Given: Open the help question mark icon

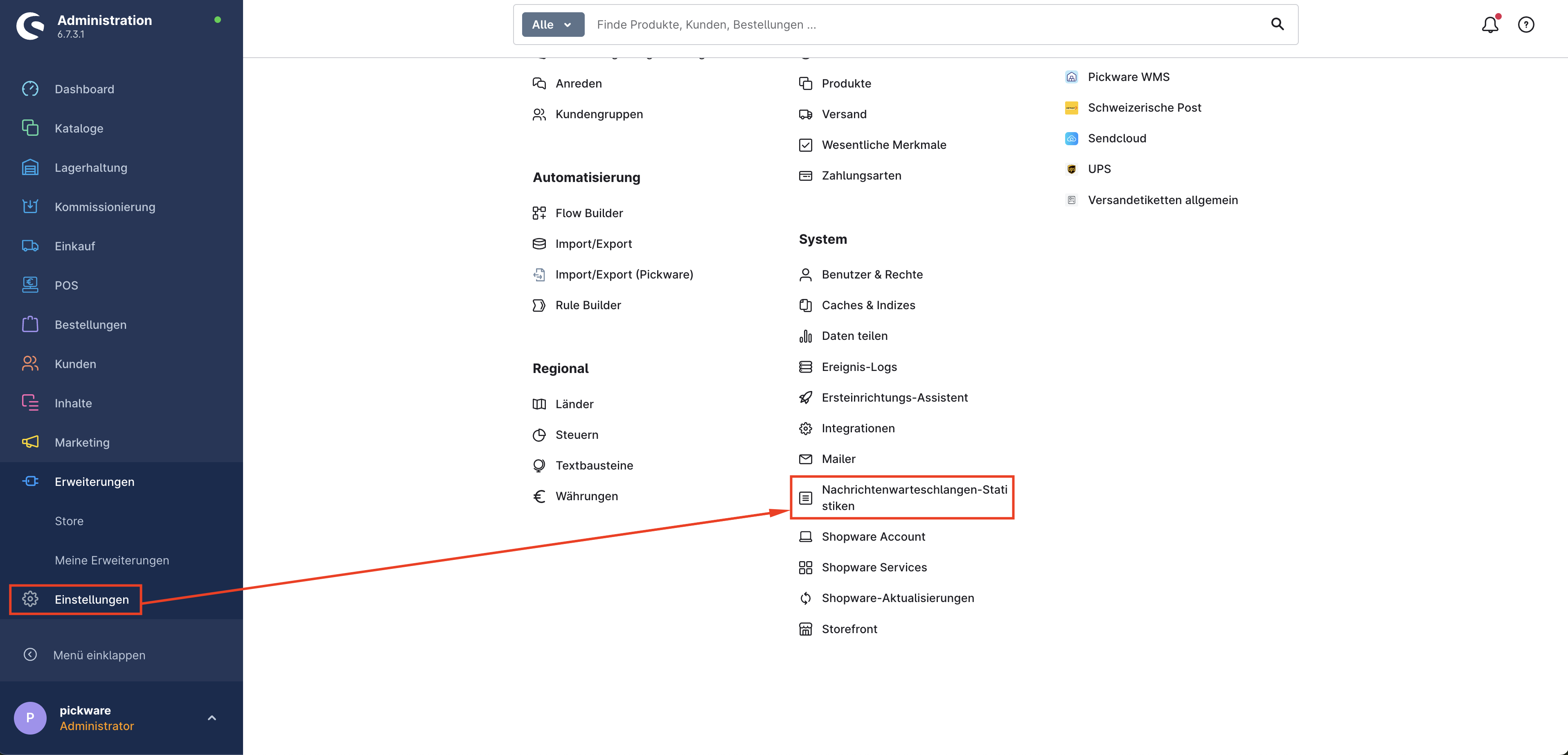Looking at the screenshot, I should 1525,25.
